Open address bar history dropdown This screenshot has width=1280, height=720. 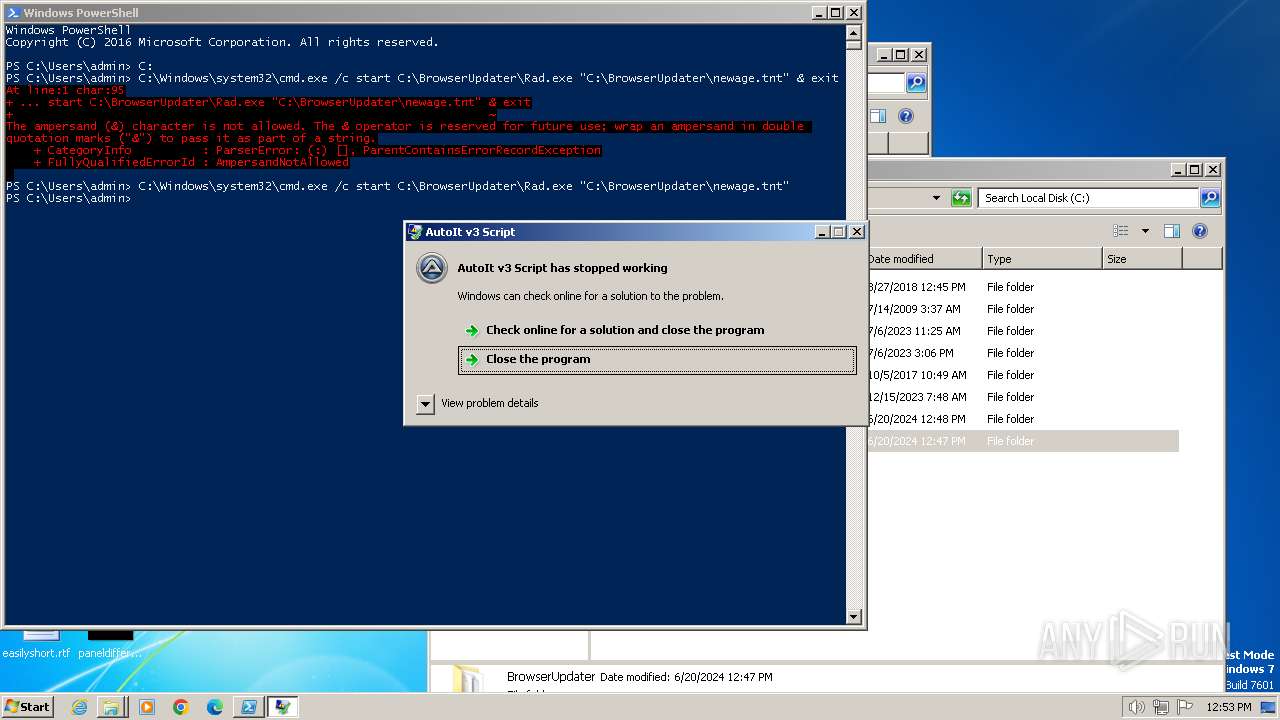click(936, 198)
